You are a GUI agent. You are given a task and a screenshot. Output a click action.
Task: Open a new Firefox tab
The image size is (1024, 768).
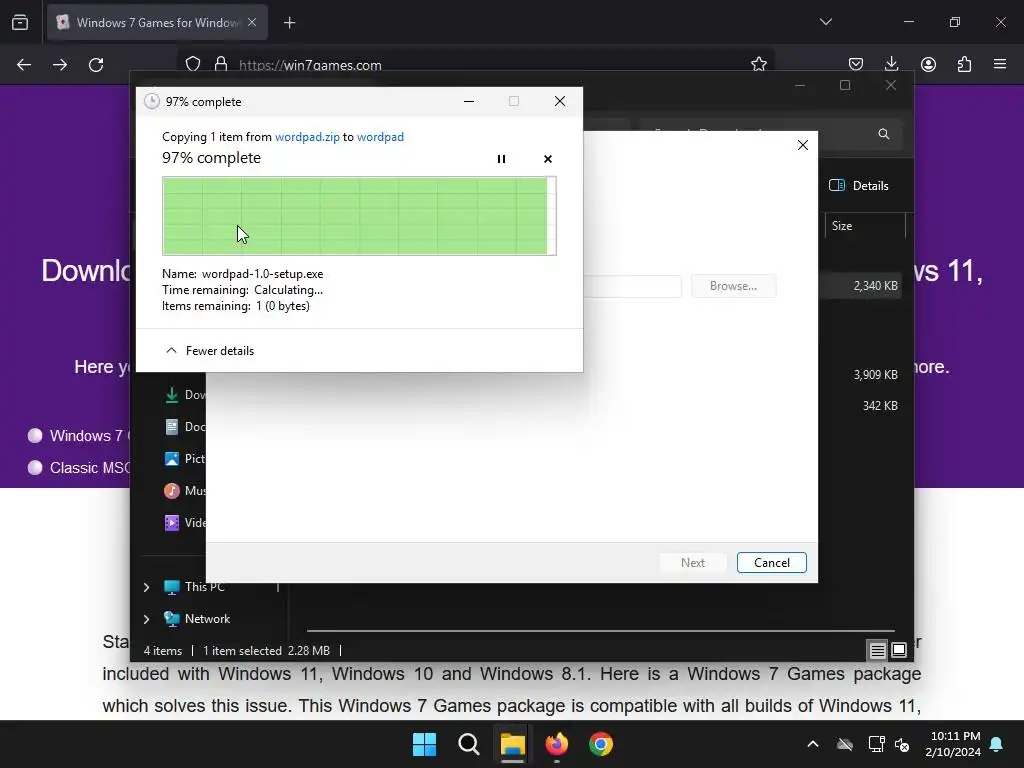(x=289, y=23)
